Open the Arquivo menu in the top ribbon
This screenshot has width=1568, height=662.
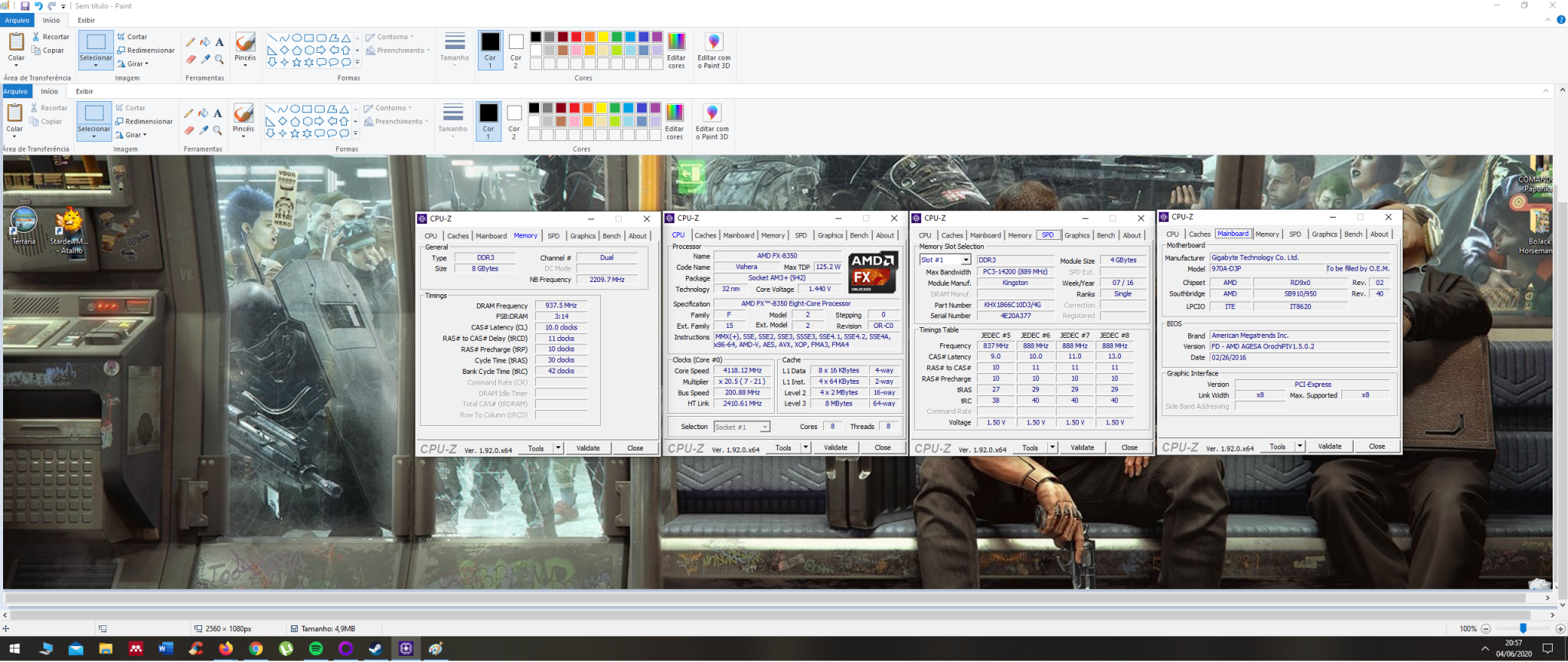click(17, 21)
